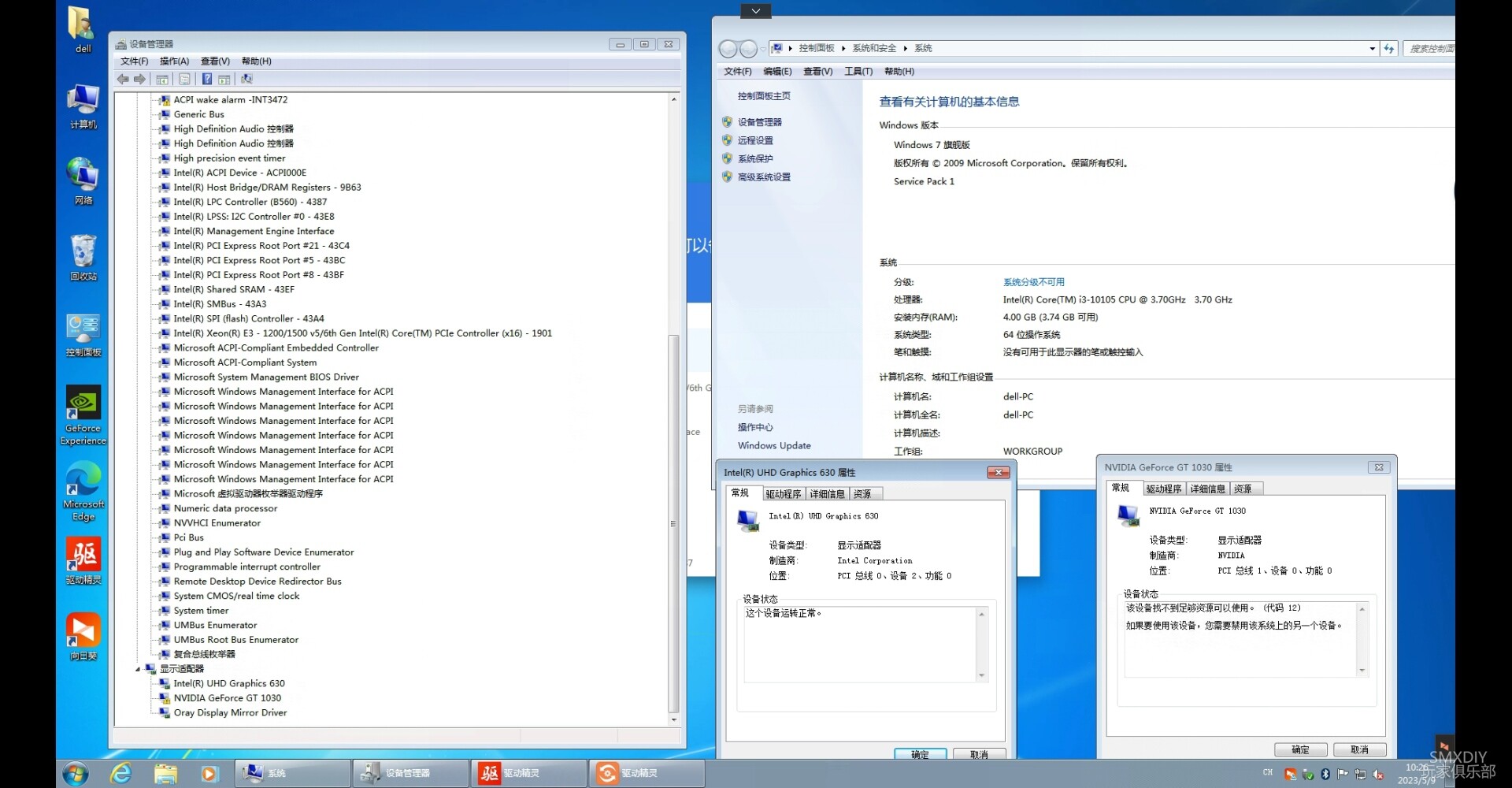The image size is (1512, 788).
Task: Select NVIDIA GeForce GT 1030 in device tree
Action: click(x=227, y=698)
